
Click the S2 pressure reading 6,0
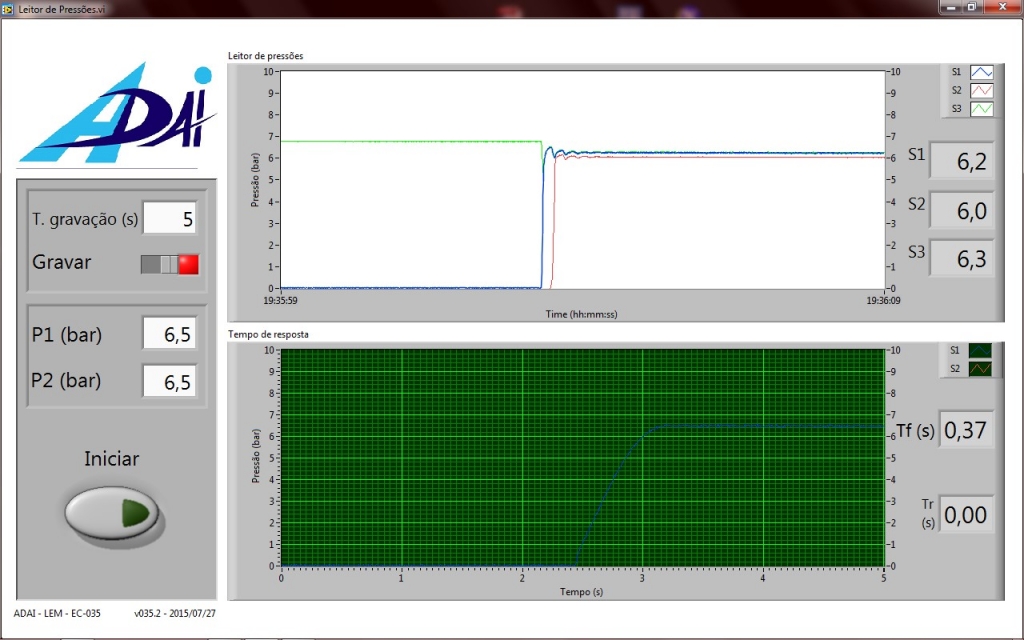961,210
